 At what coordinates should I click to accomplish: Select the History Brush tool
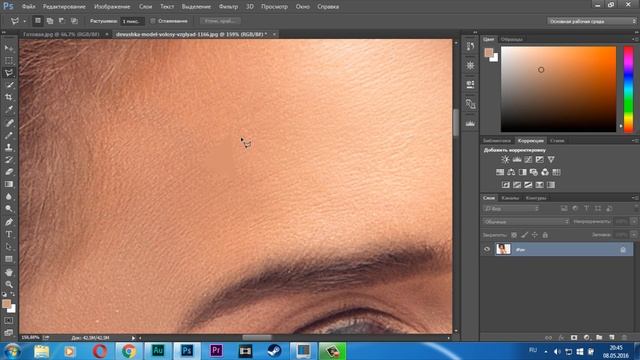point(9,160)
